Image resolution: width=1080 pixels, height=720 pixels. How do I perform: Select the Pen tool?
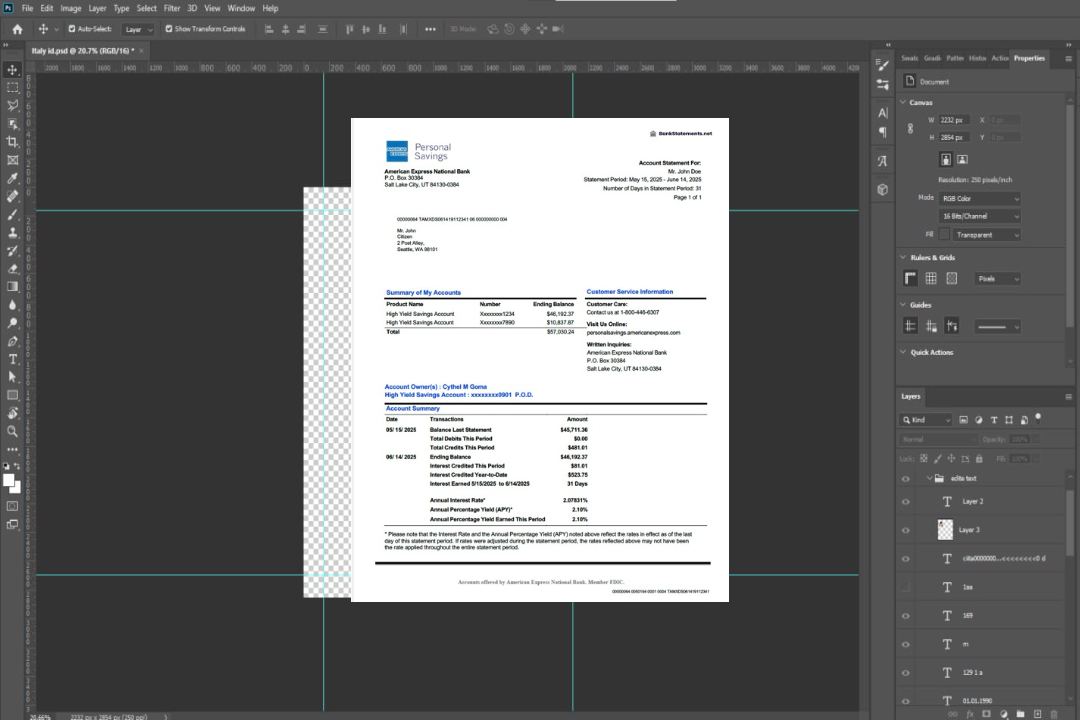pos(12,341)
